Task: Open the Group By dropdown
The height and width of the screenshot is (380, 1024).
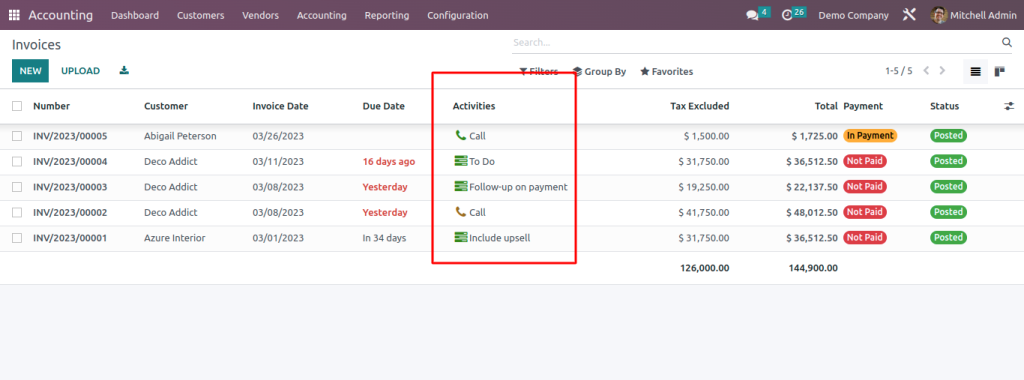Action: tap(599, 71)
